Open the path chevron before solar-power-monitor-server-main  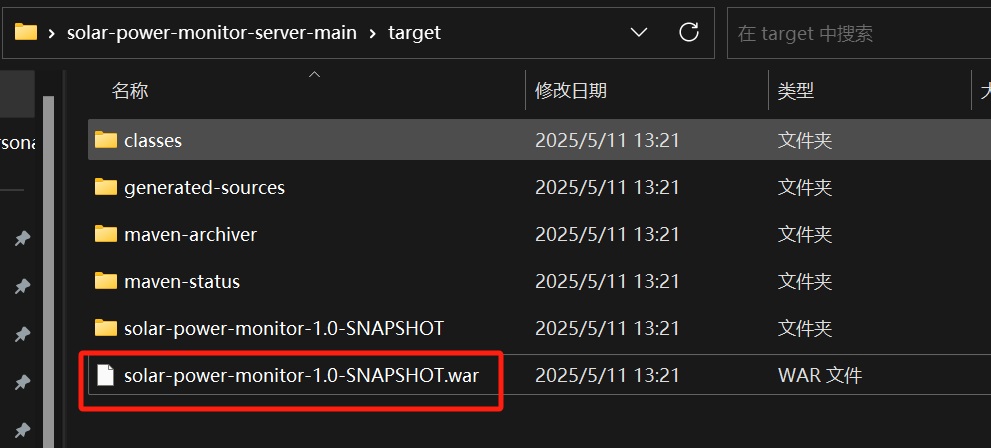coord(52,33)
